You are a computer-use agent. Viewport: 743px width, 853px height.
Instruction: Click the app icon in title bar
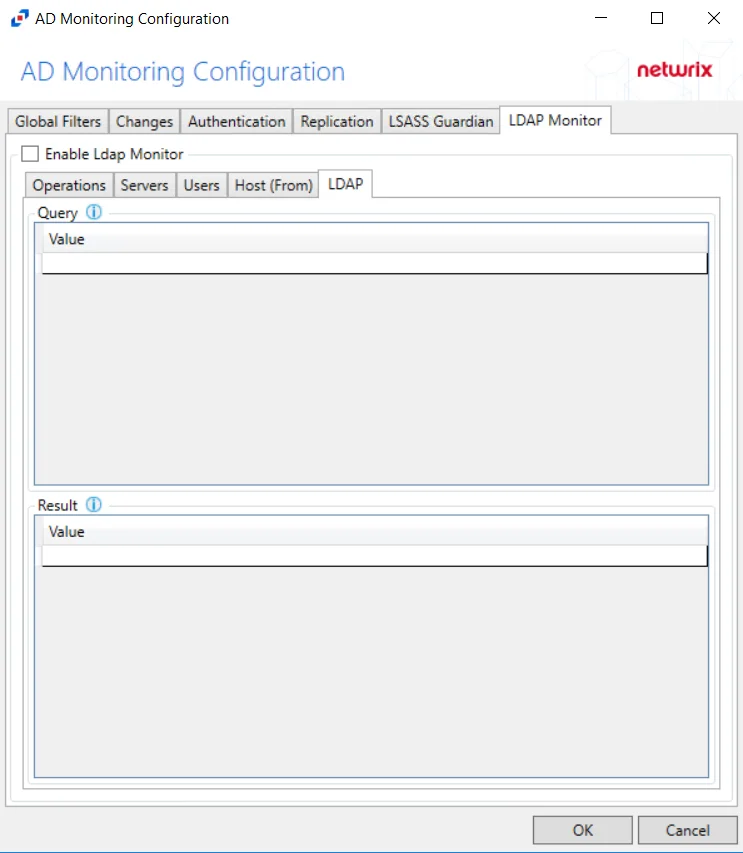tap(20, 18)
